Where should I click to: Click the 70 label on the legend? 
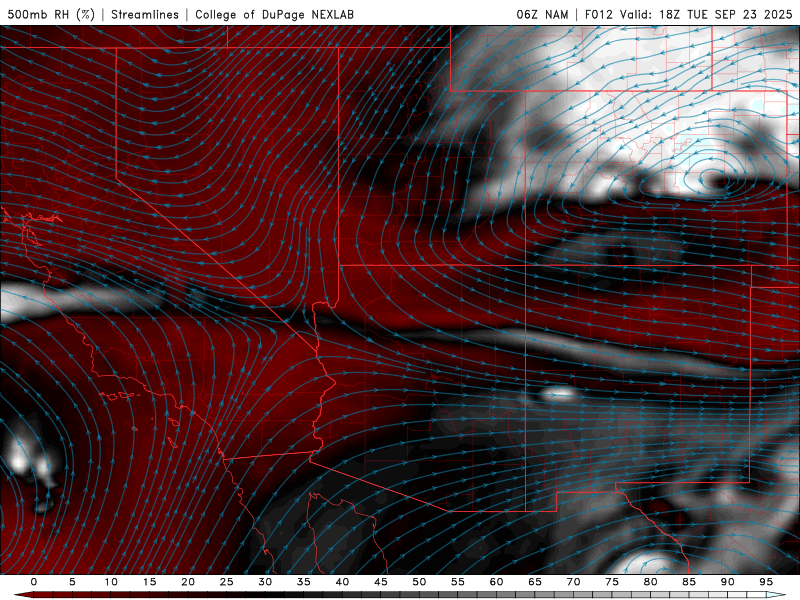pos(573,582)
